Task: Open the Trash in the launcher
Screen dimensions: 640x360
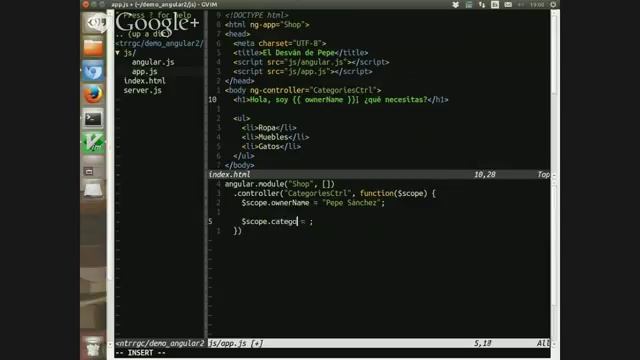Action: (x=93, y=347)
